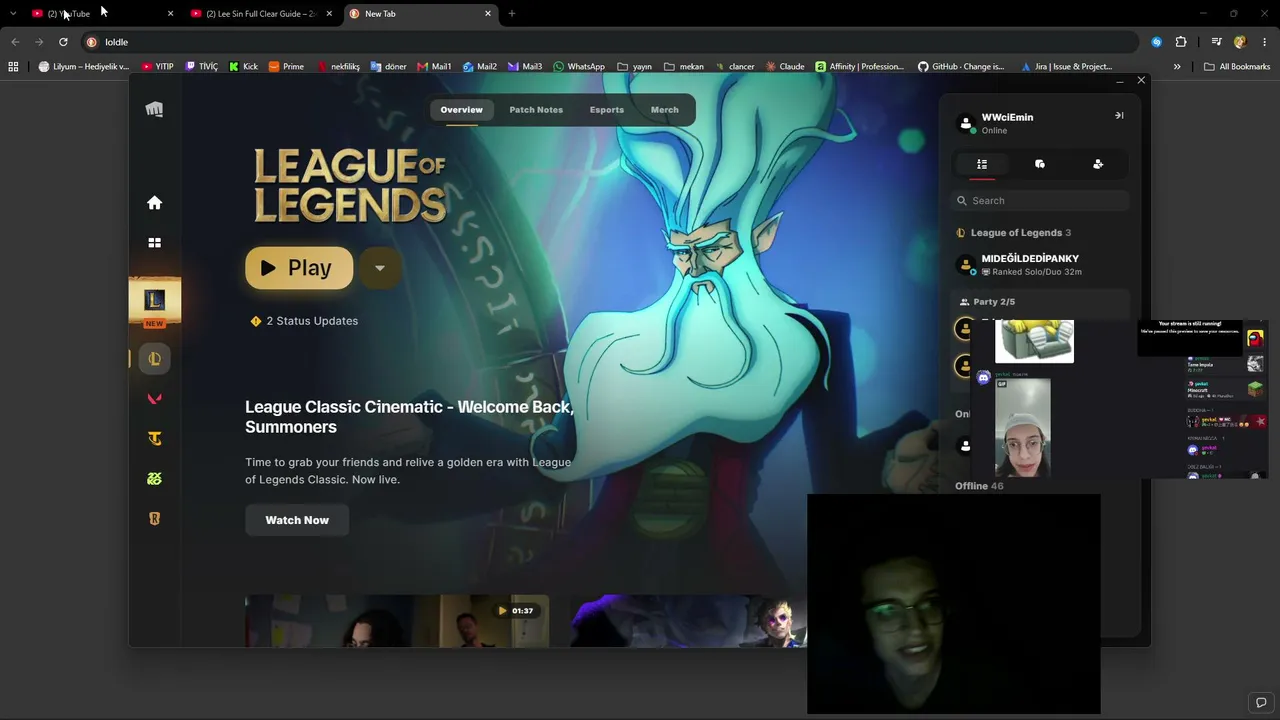Viewport: 1280px width, 720px height.
Task: Open the GitHub bookmark
Action: [x=961, y=67]
